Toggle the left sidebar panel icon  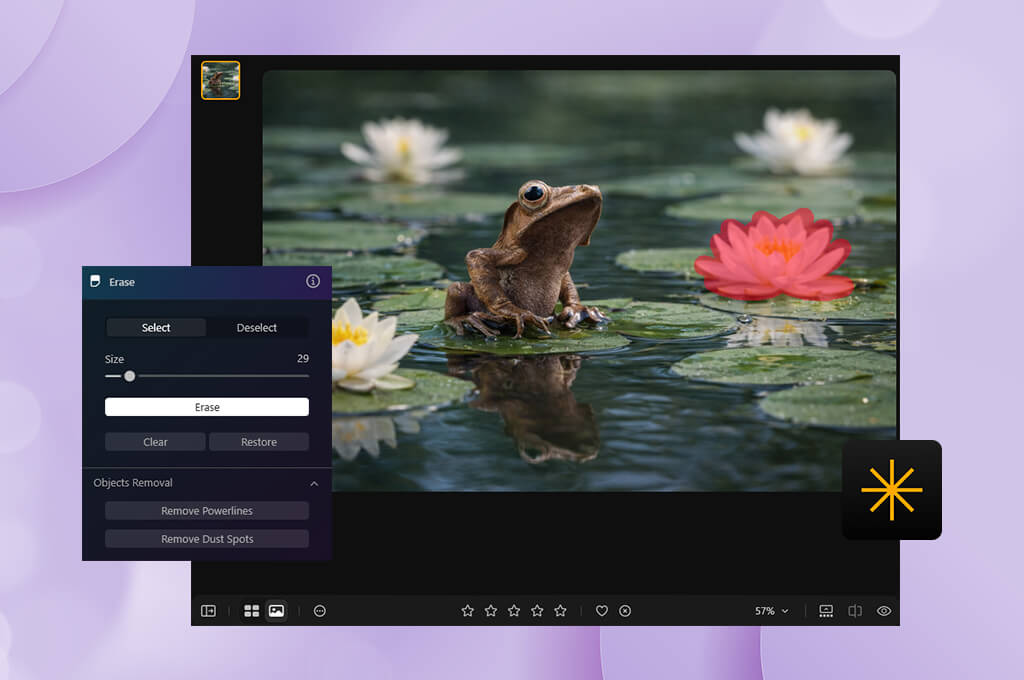[208, 611]
